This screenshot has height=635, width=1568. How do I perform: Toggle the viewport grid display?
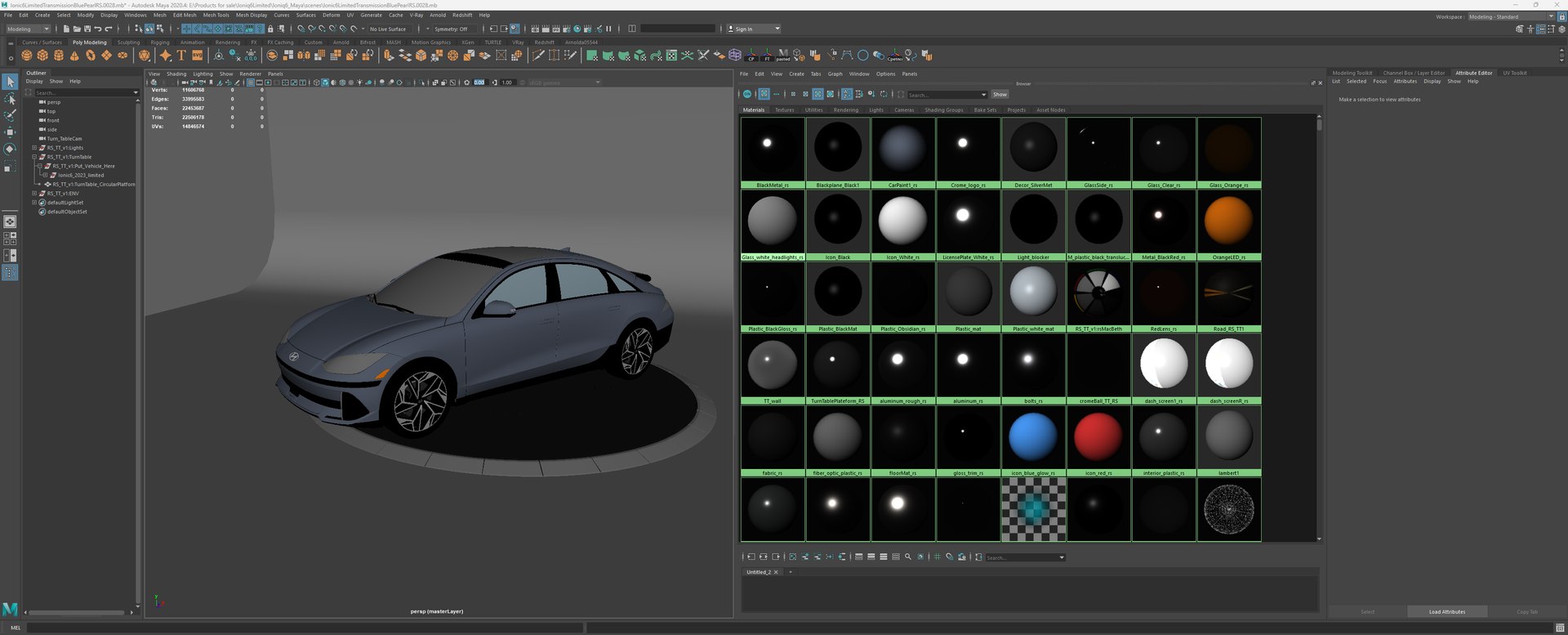[x=251, y=83]
